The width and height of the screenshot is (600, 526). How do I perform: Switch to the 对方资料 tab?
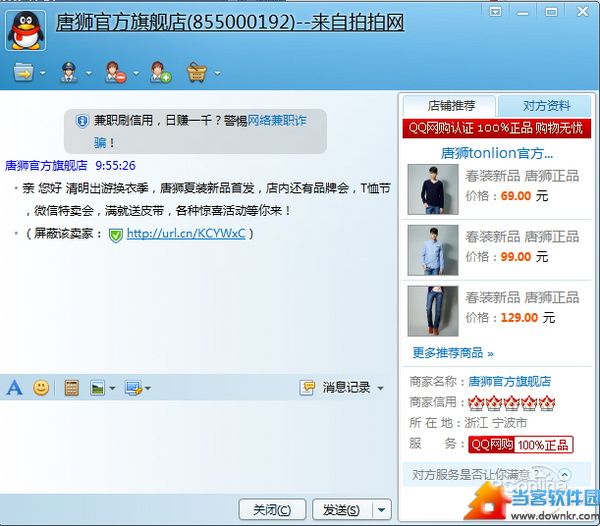pos(546,106)
